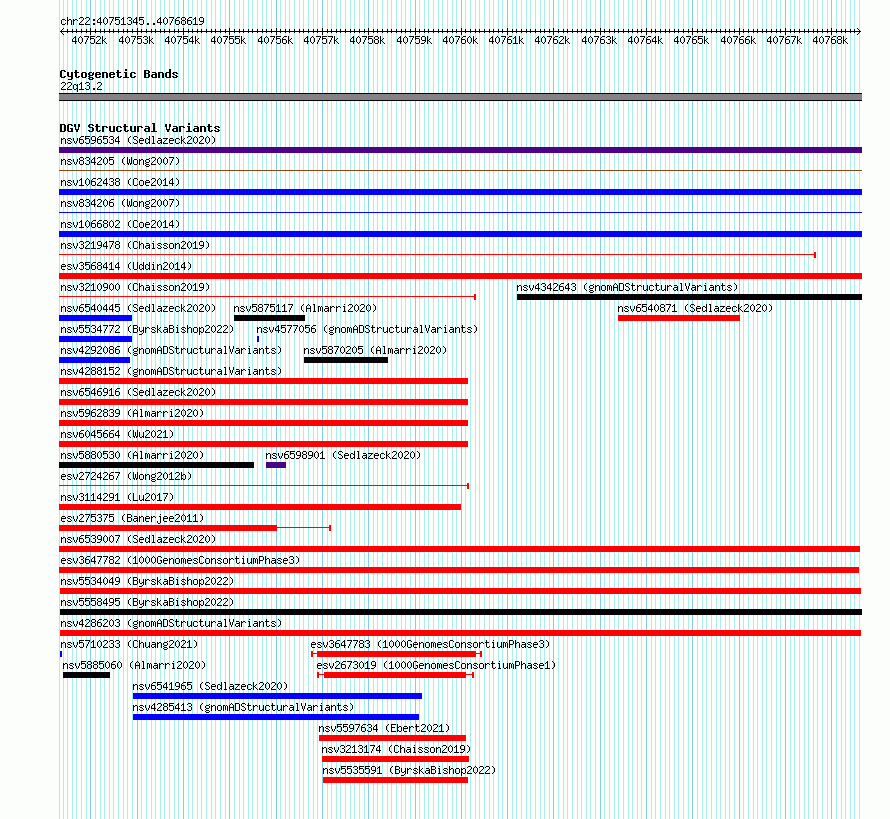890x819 pixels.
Task: Select the nsv834205 (Wong2007) label
Action: click(120, 161)
